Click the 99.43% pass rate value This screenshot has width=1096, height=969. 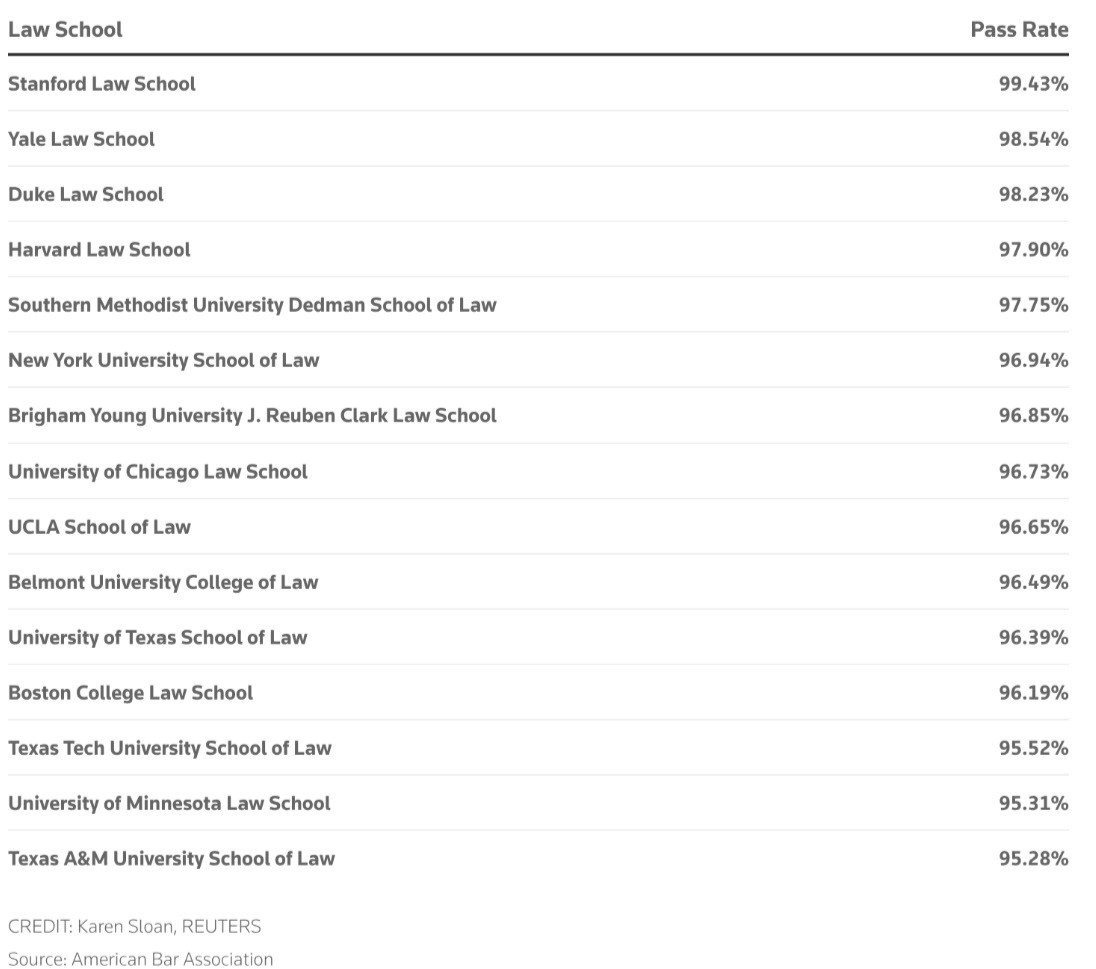[1033, 84]
